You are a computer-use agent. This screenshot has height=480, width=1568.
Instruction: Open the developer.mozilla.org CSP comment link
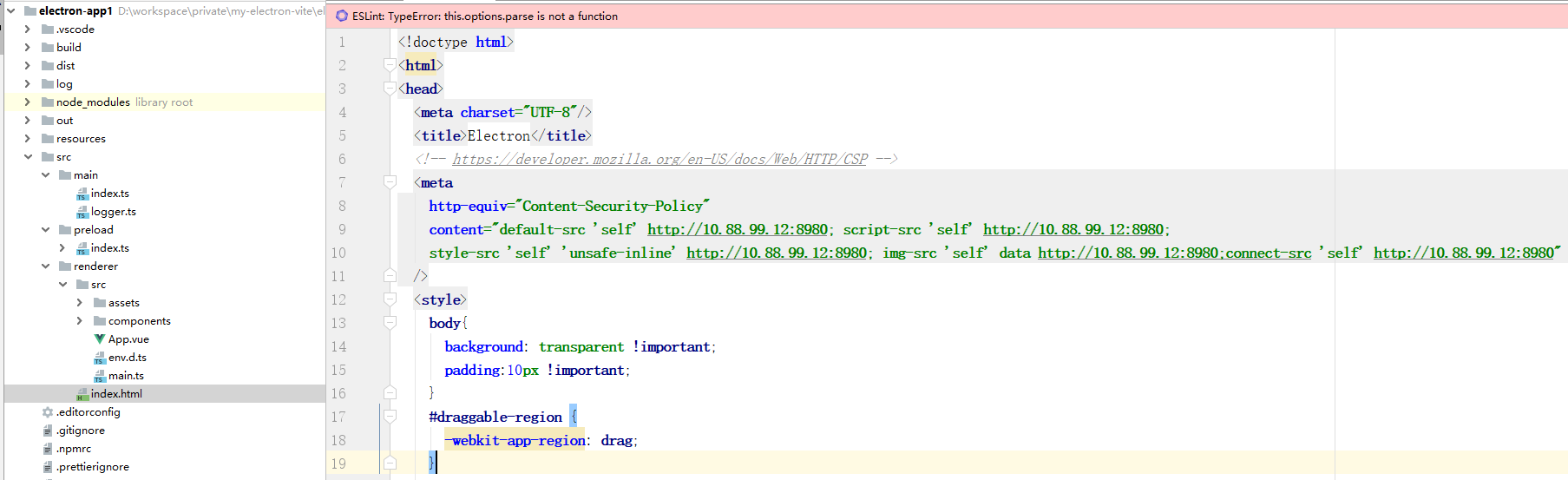tap(659, 159)
